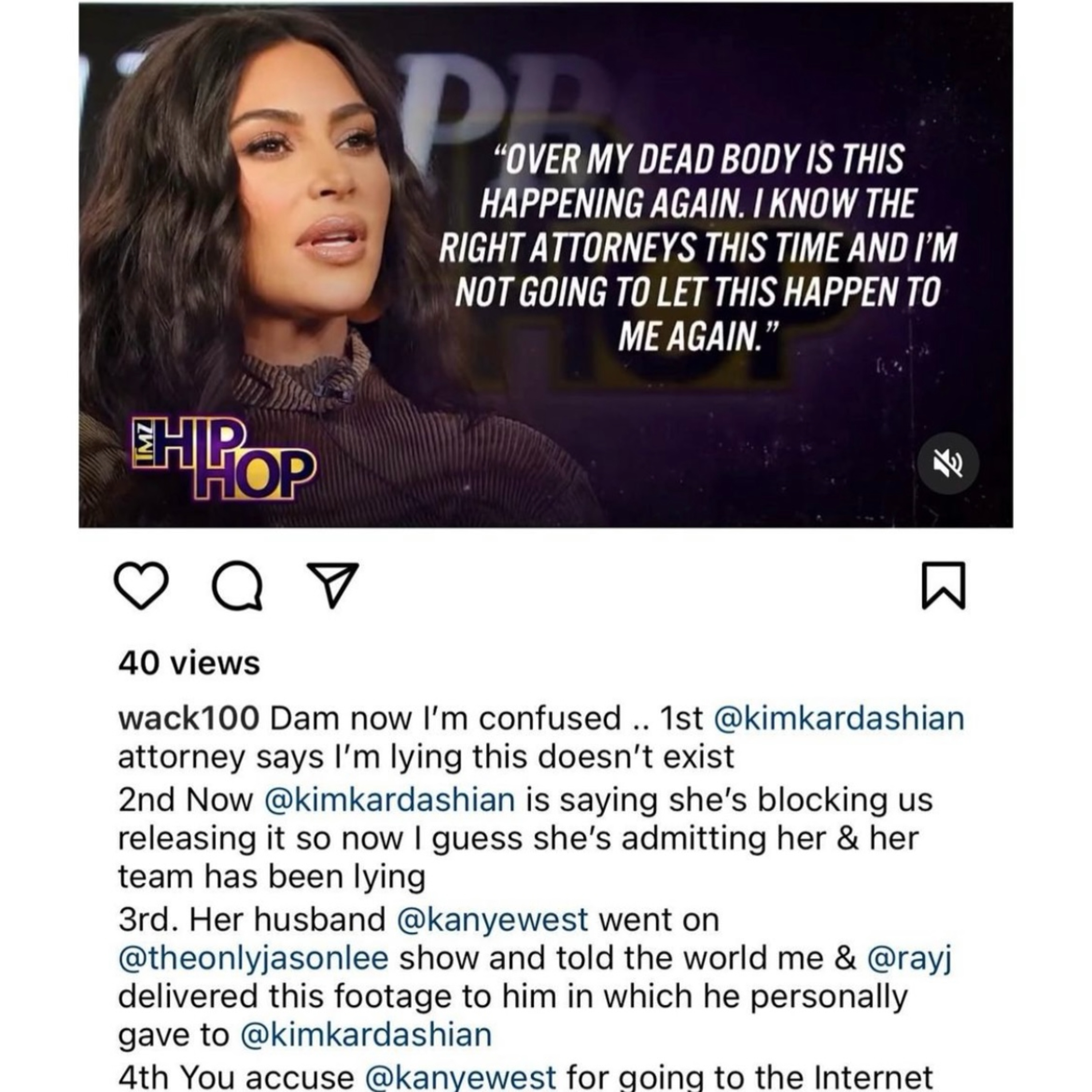Tap the quote text overlay on the video
The width and height of the screenshot is (1092, 1092).
697,247
